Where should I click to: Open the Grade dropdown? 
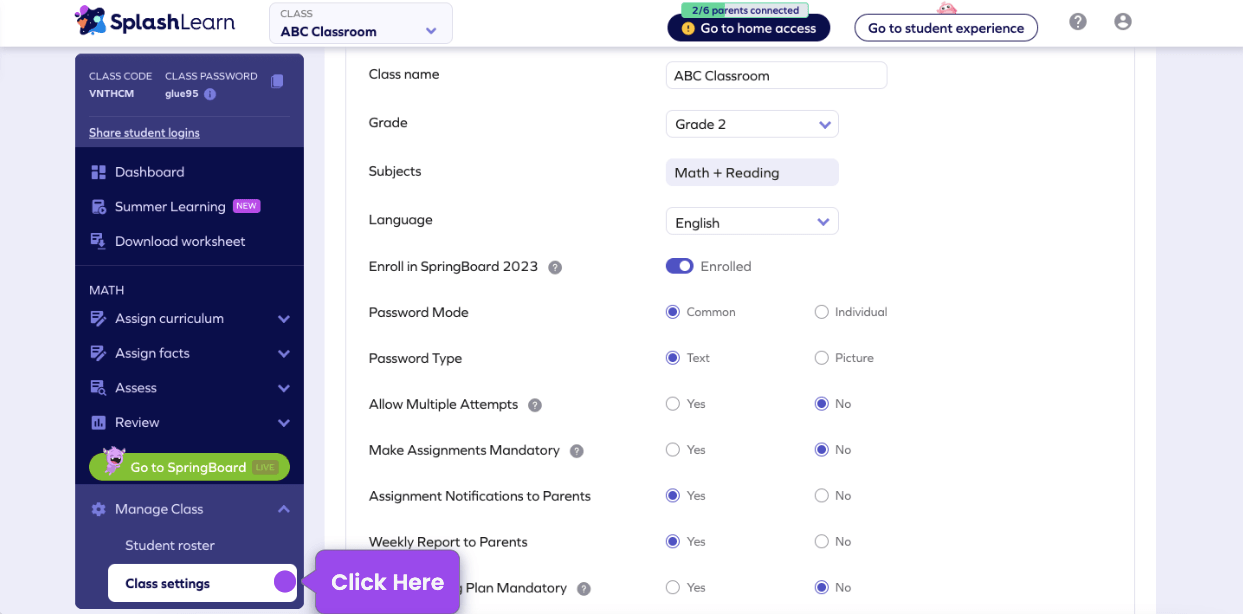[751, 124]
